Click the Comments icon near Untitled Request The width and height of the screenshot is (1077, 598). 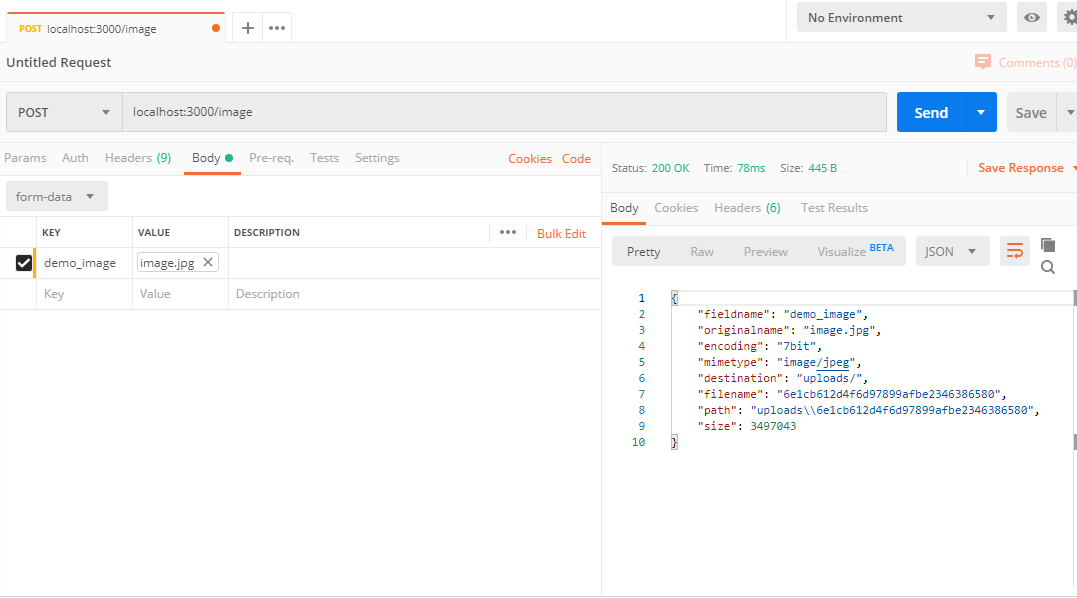(x=983, y=62)
